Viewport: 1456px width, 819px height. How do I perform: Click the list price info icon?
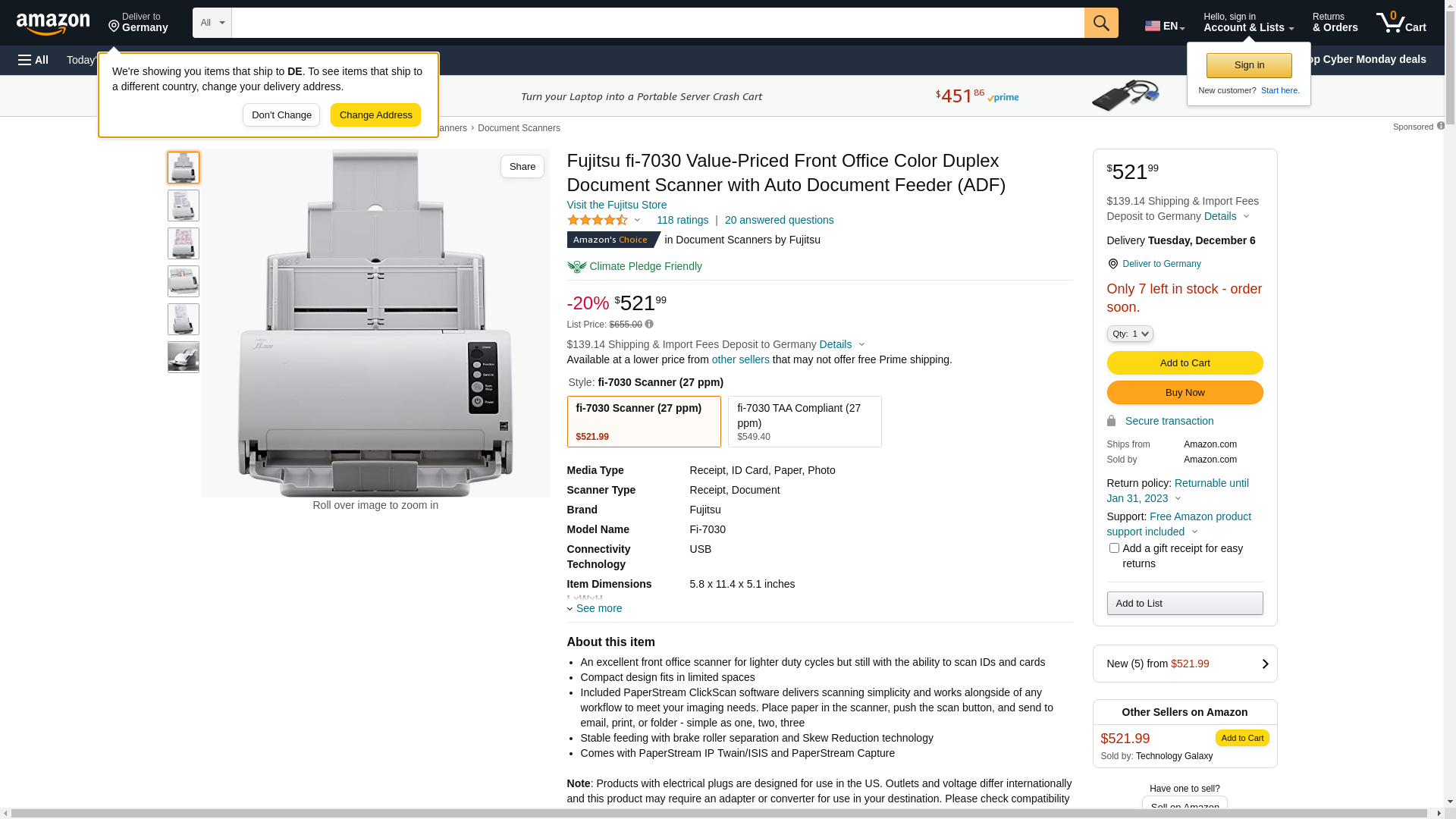649,325
